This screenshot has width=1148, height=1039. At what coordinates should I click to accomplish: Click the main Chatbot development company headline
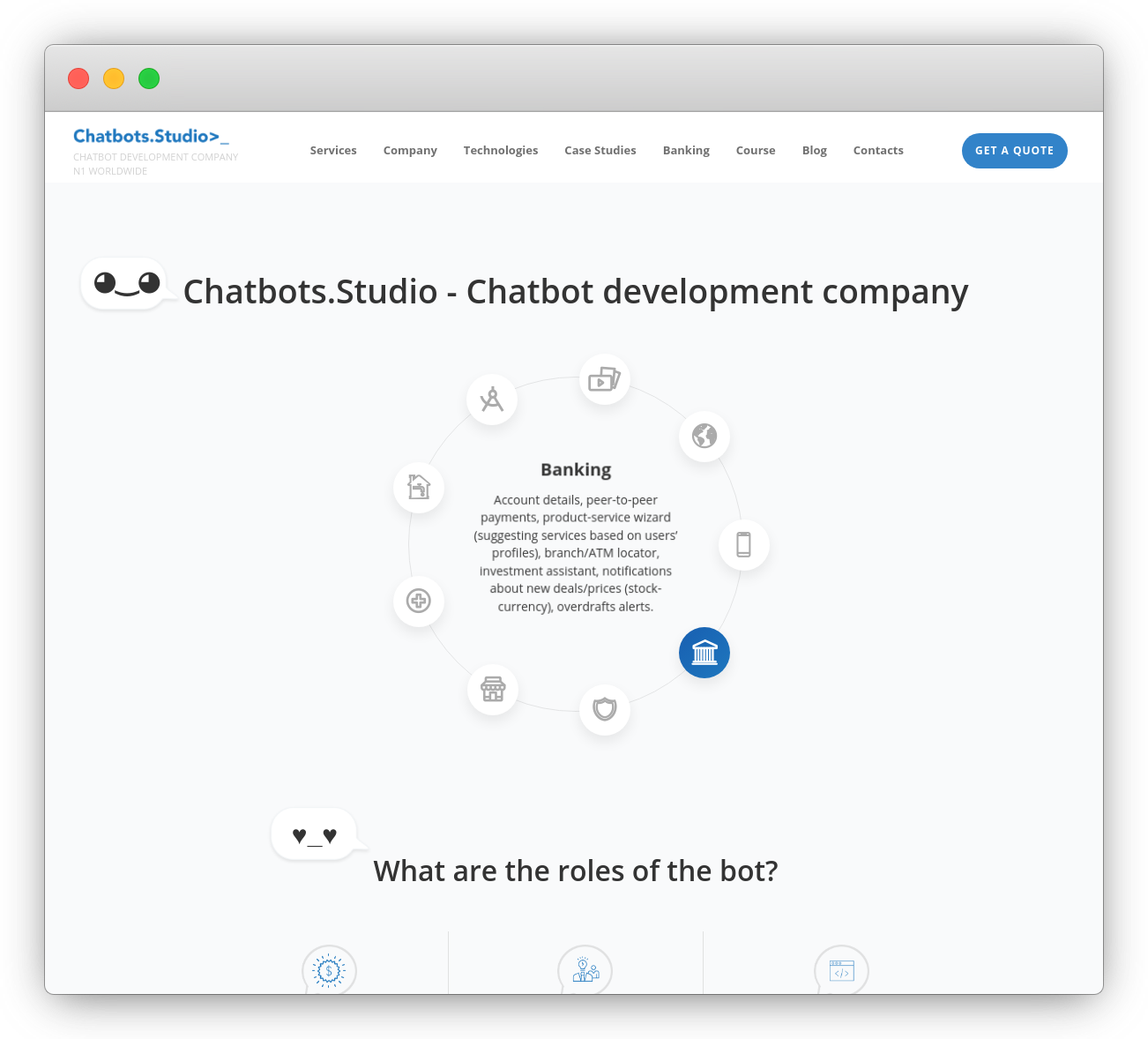coord(576,292)
